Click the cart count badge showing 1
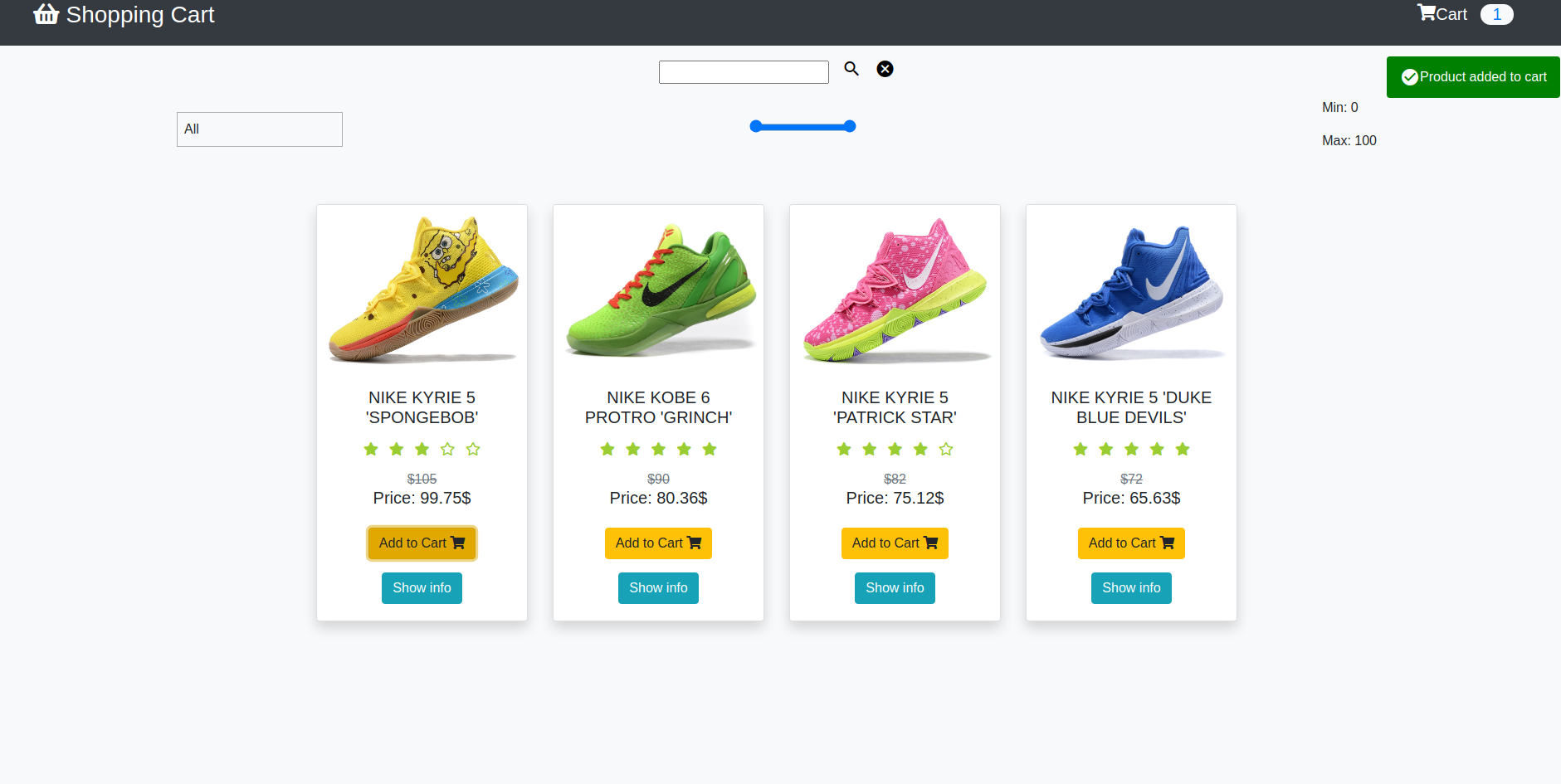This screenshot has width=1561, height=784. coord(1496,14)
